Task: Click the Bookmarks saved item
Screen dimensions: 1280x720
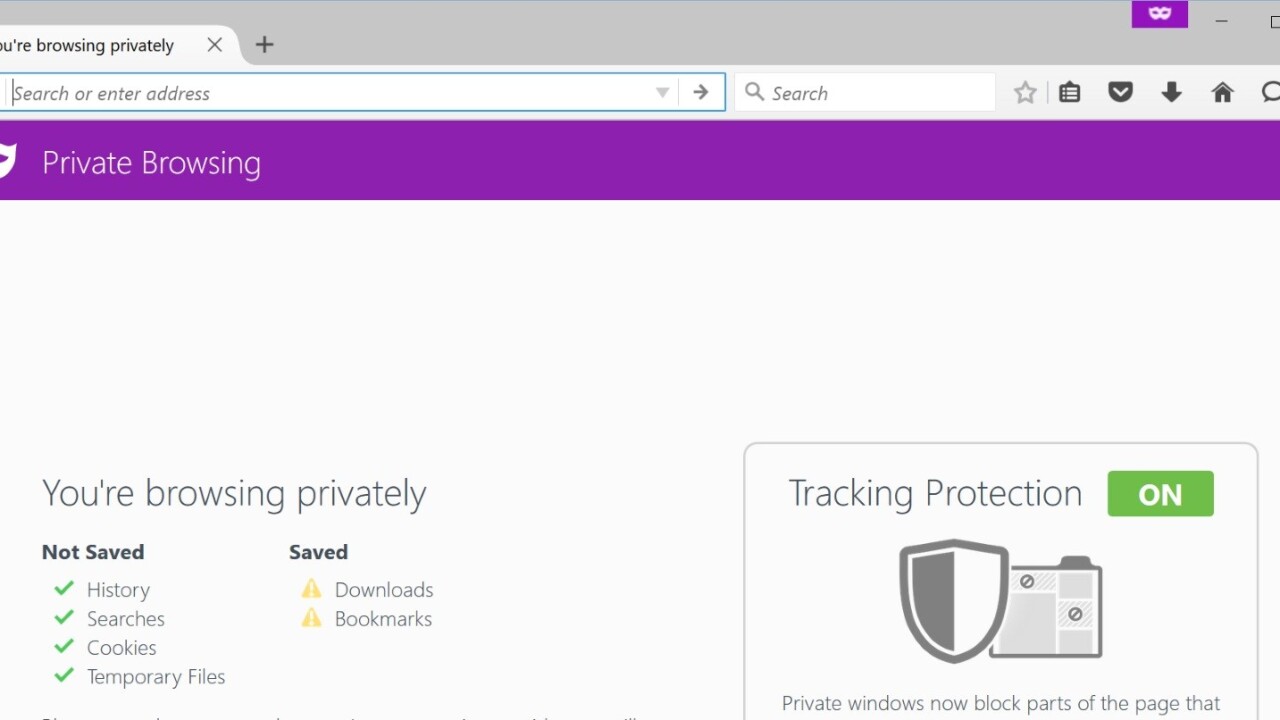Action: 383,619
